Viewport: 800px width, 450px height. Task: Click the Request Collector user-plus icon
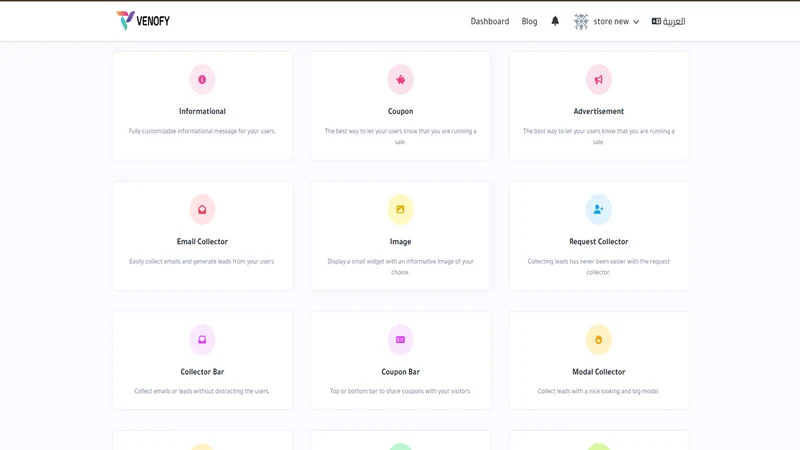[x=598, y=210]
